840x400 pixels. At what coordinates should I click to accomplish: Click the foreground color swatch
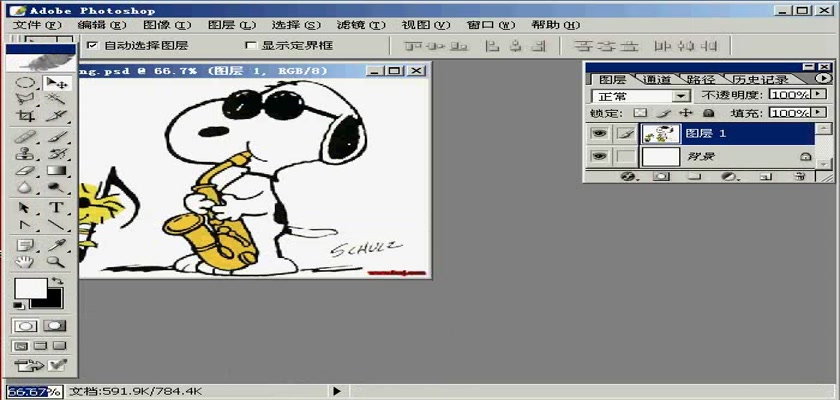[x=29, y=288]
